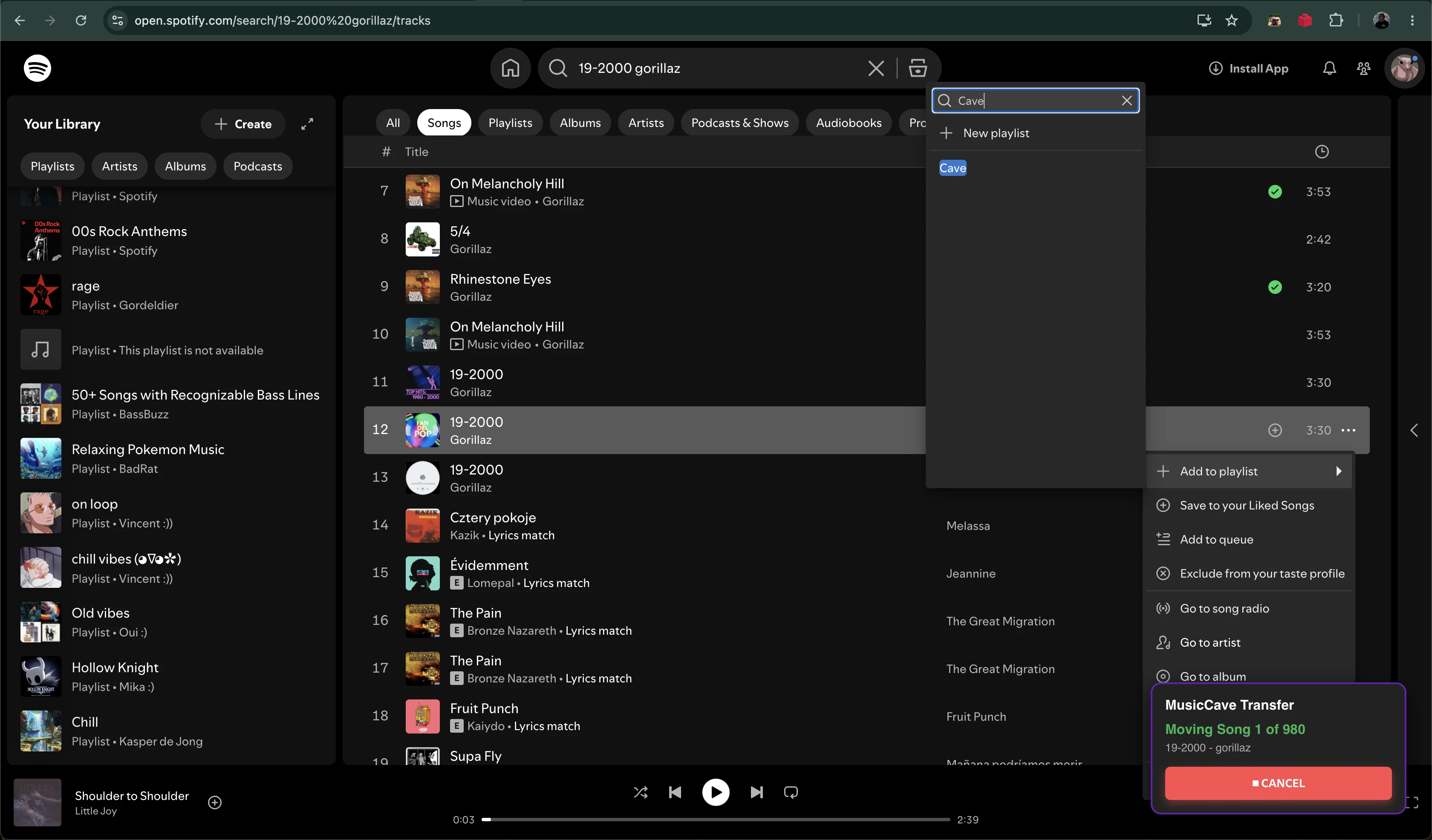Choose Add to queue from the context menu

1249,540
